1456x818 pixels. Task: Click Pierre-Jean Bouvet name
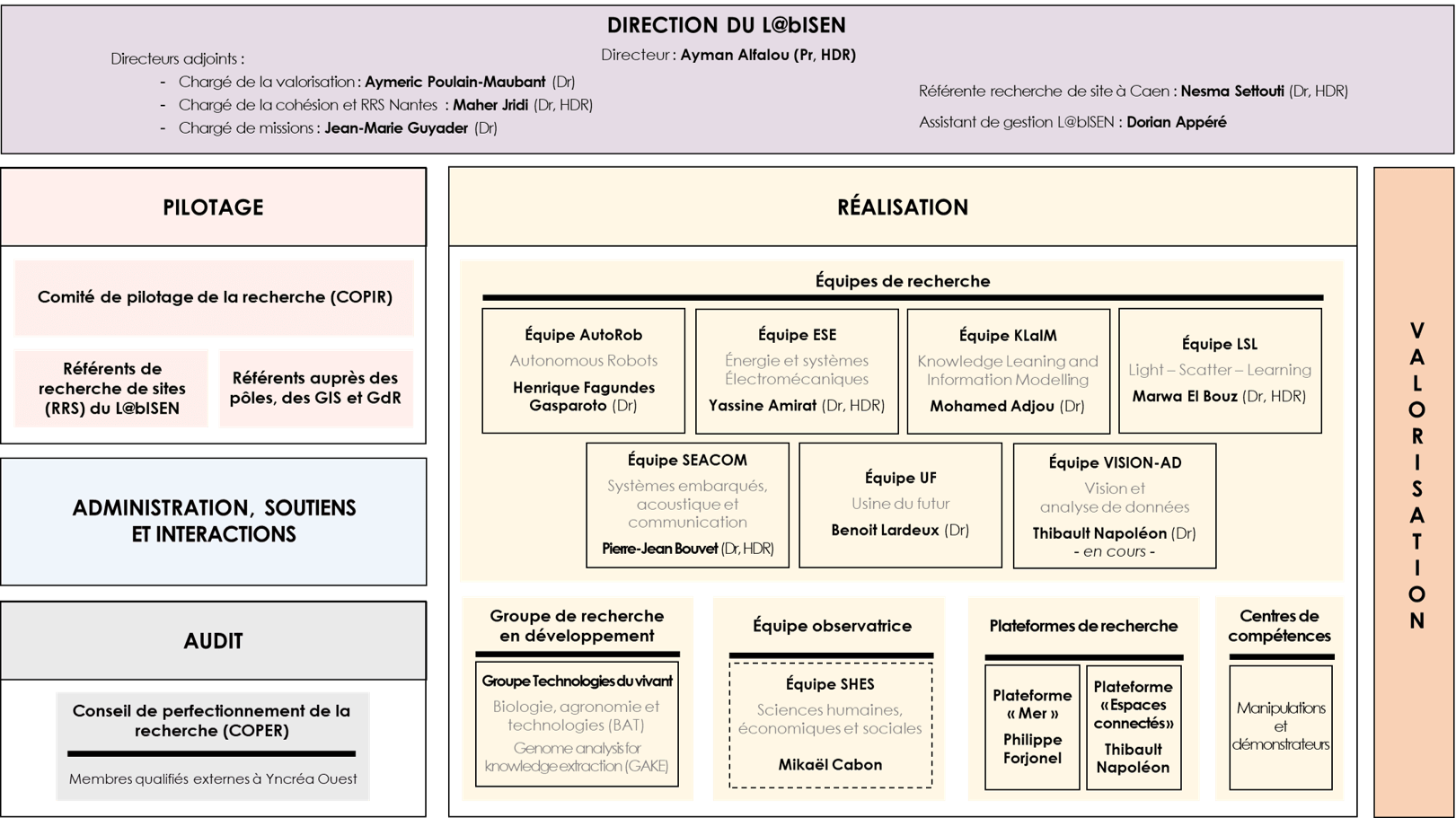659,549
